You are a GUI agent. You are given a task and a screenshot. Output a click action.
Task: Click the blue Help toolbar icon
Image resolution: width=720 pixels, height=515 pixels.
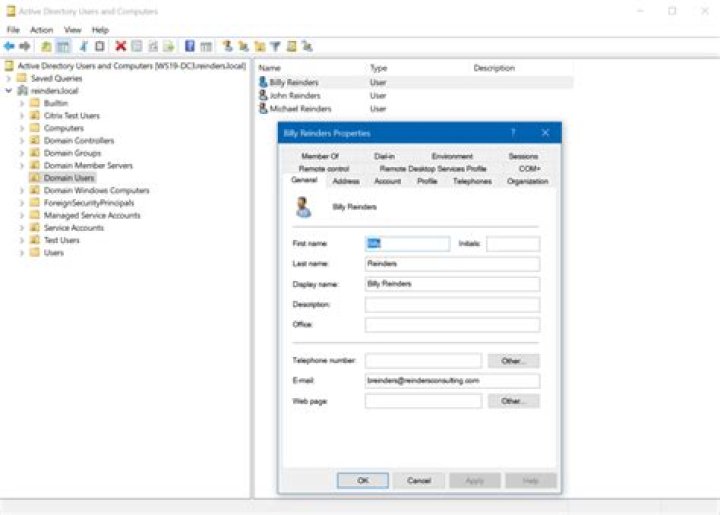(190, 46)
